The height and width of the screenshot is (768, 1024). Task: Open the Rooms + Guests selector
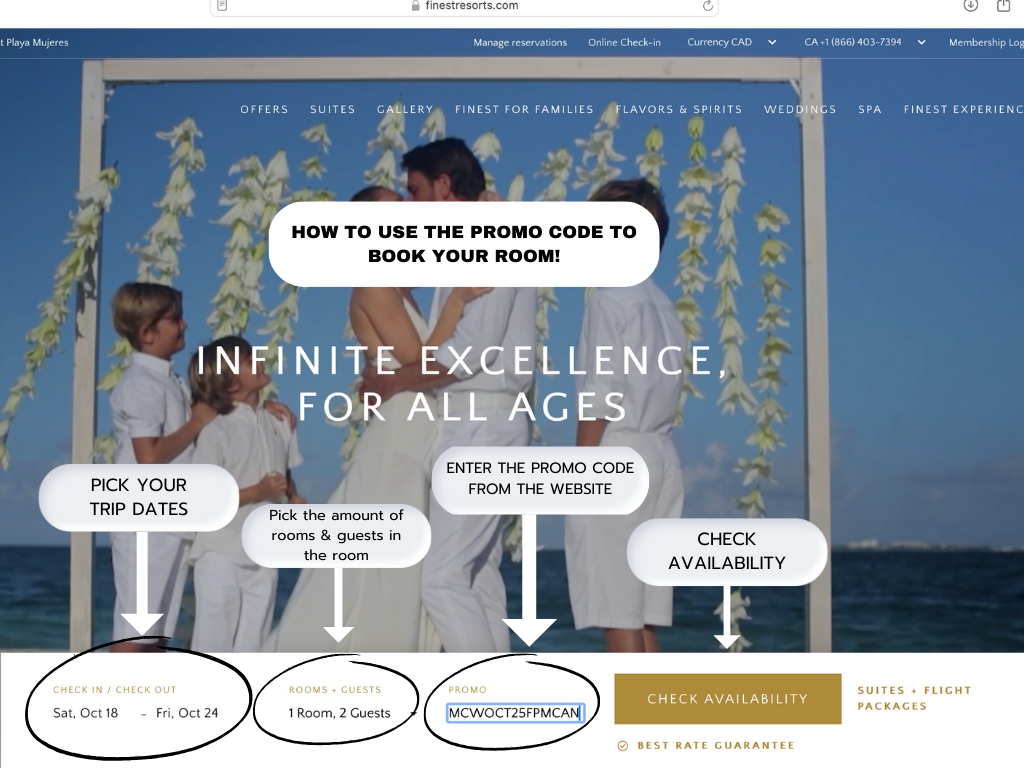(x=340, y=713)
